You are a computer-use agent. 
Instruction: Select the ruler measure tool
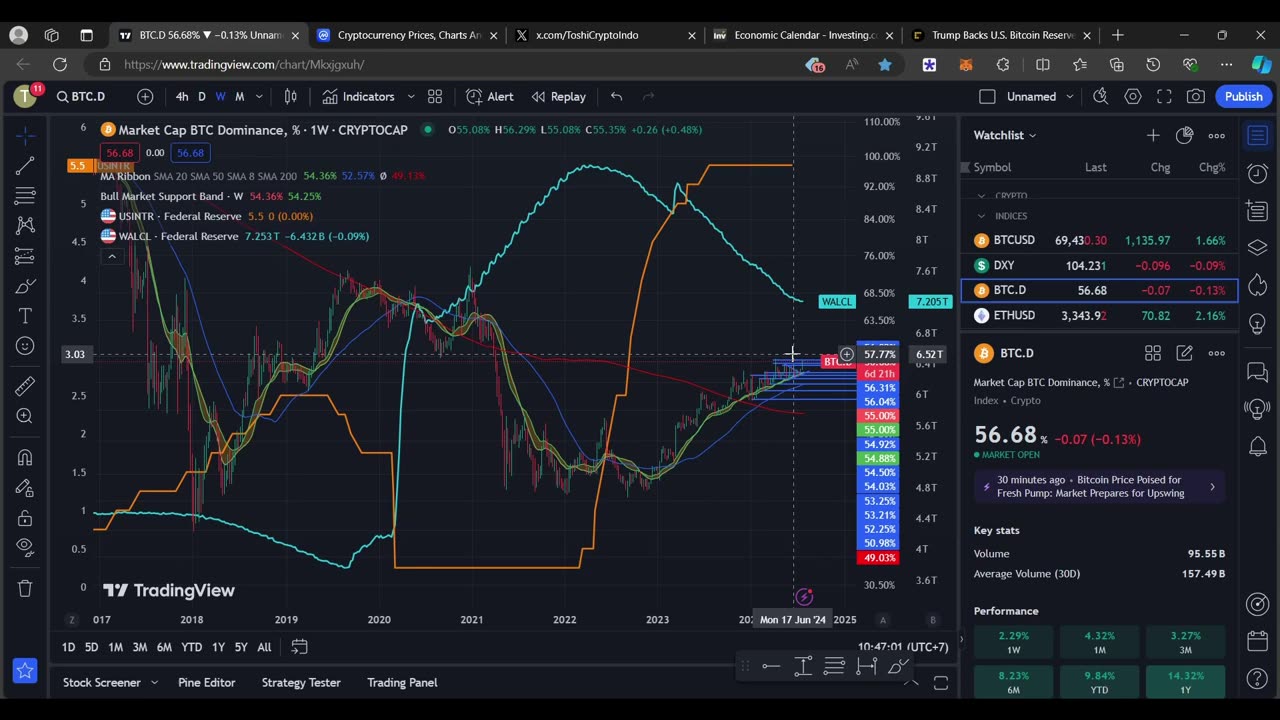[25, 386]
